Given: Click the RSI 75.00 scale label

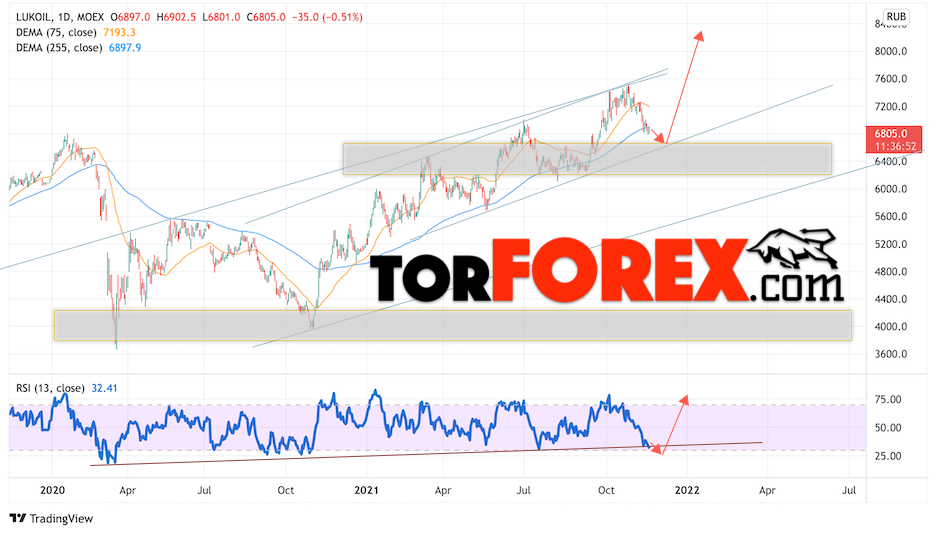Looking at the screenshot, I should (888, 400).
